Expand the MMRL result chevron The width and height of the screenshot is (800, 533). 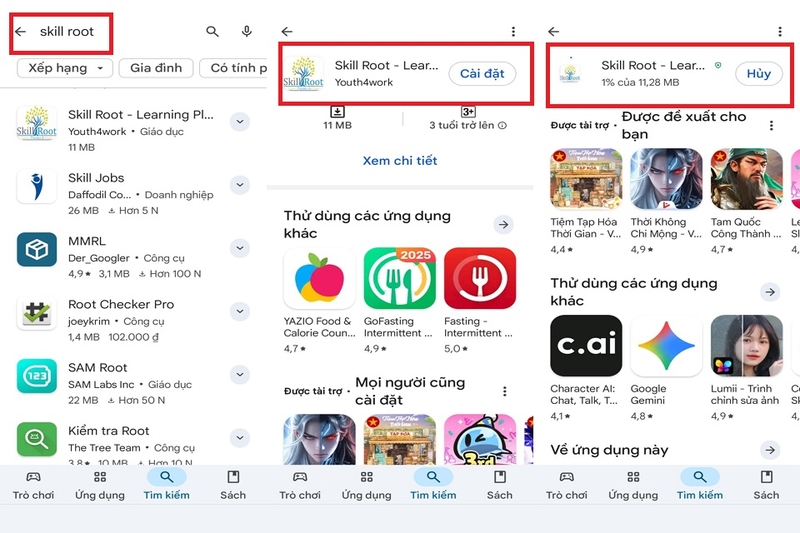pos(240,248)
